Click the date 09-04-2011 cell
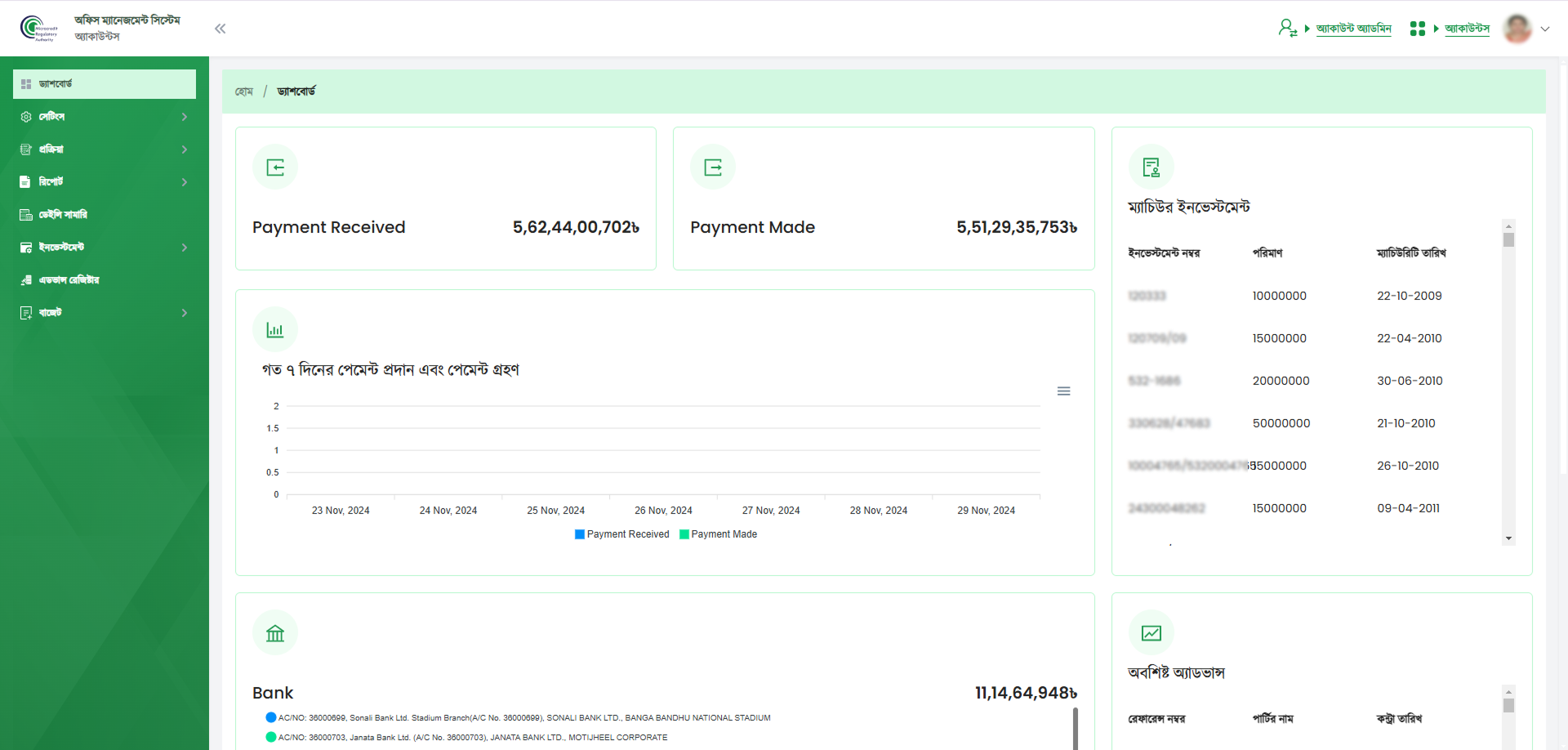The width and height of the screenshot is (1568, 750). pyautogui.click(x=1409, y=508)
